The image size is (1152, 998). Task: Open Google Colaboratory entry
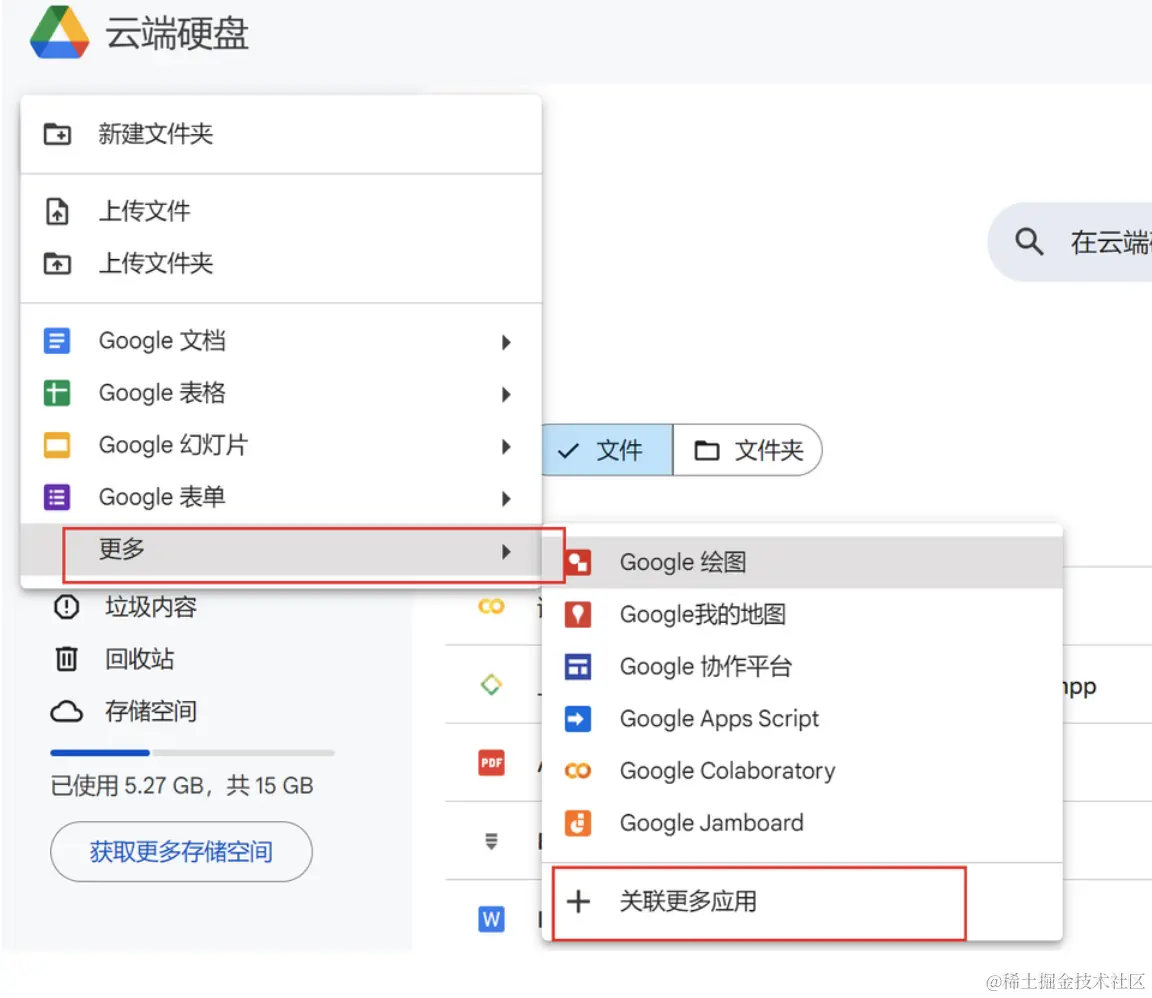click(x=802, y=771)
